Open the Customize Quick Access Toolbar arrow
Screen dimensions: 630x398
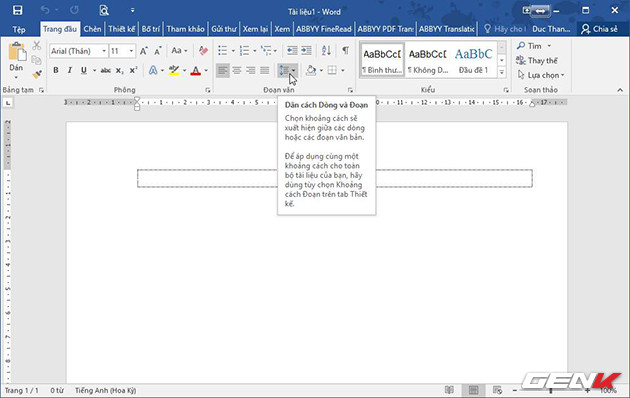coord(133,10)
